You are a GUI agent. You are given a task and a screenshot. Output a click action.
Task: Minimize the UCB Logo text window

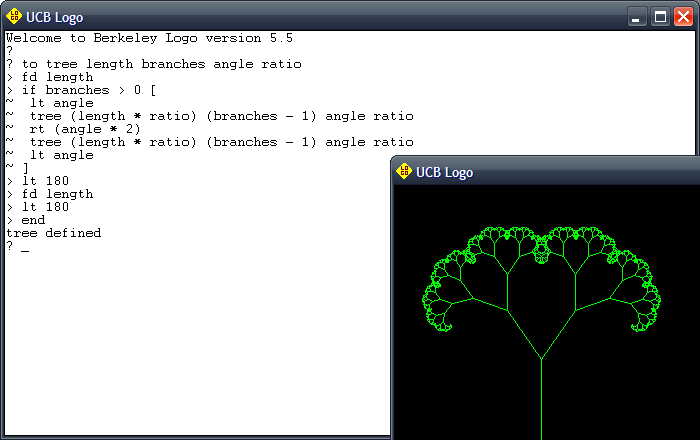point(637,17)
